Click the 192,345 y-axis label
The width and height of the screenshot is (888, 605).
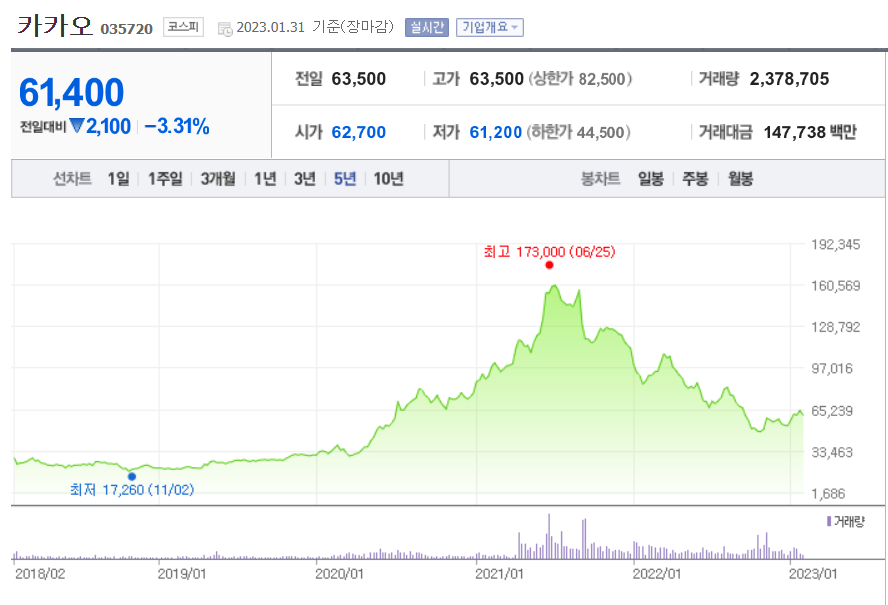point(835,245)
